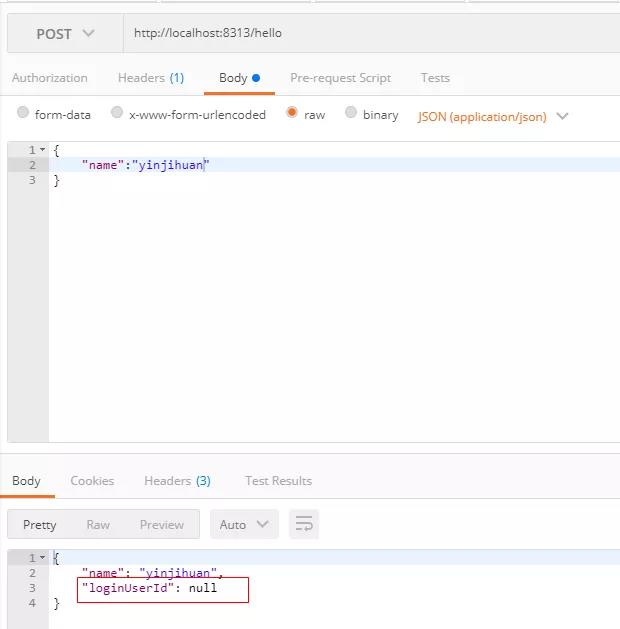
Task: Open the Auto format dropdown
Action: pos(244,524)
